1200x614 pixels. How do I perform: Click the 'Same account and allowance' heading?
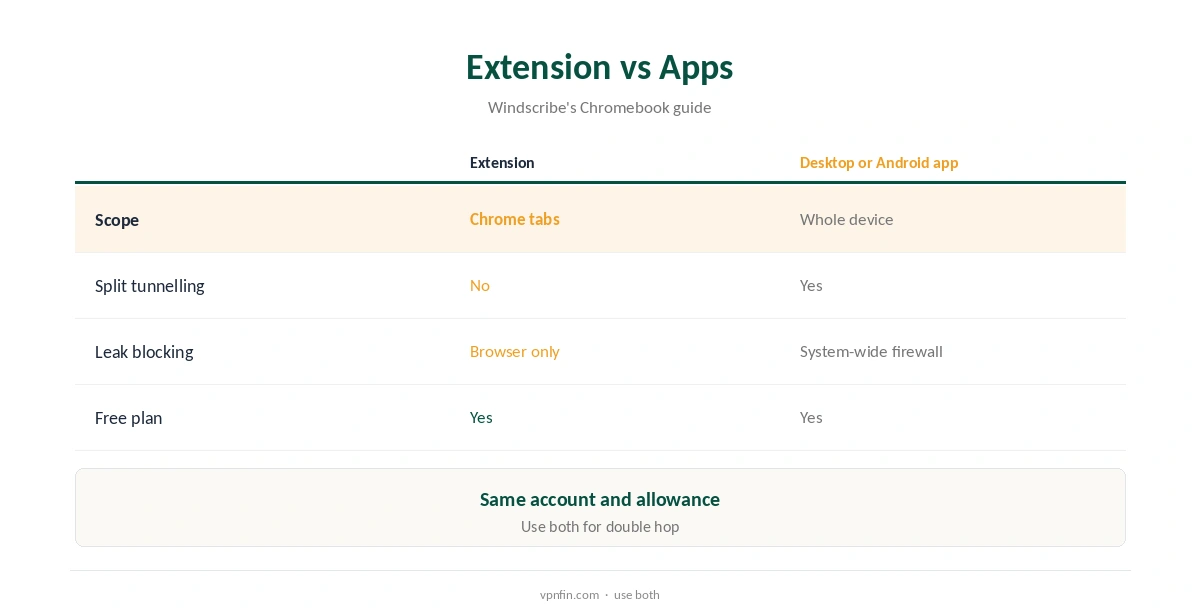click(x=600, y=499)
